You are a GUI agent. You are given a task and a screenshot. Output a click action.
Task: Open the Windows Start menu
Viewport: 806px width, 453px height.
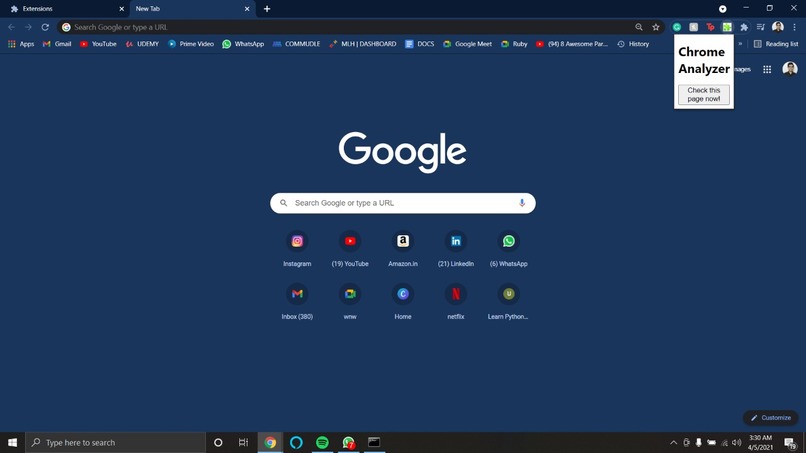coord(12,442)
